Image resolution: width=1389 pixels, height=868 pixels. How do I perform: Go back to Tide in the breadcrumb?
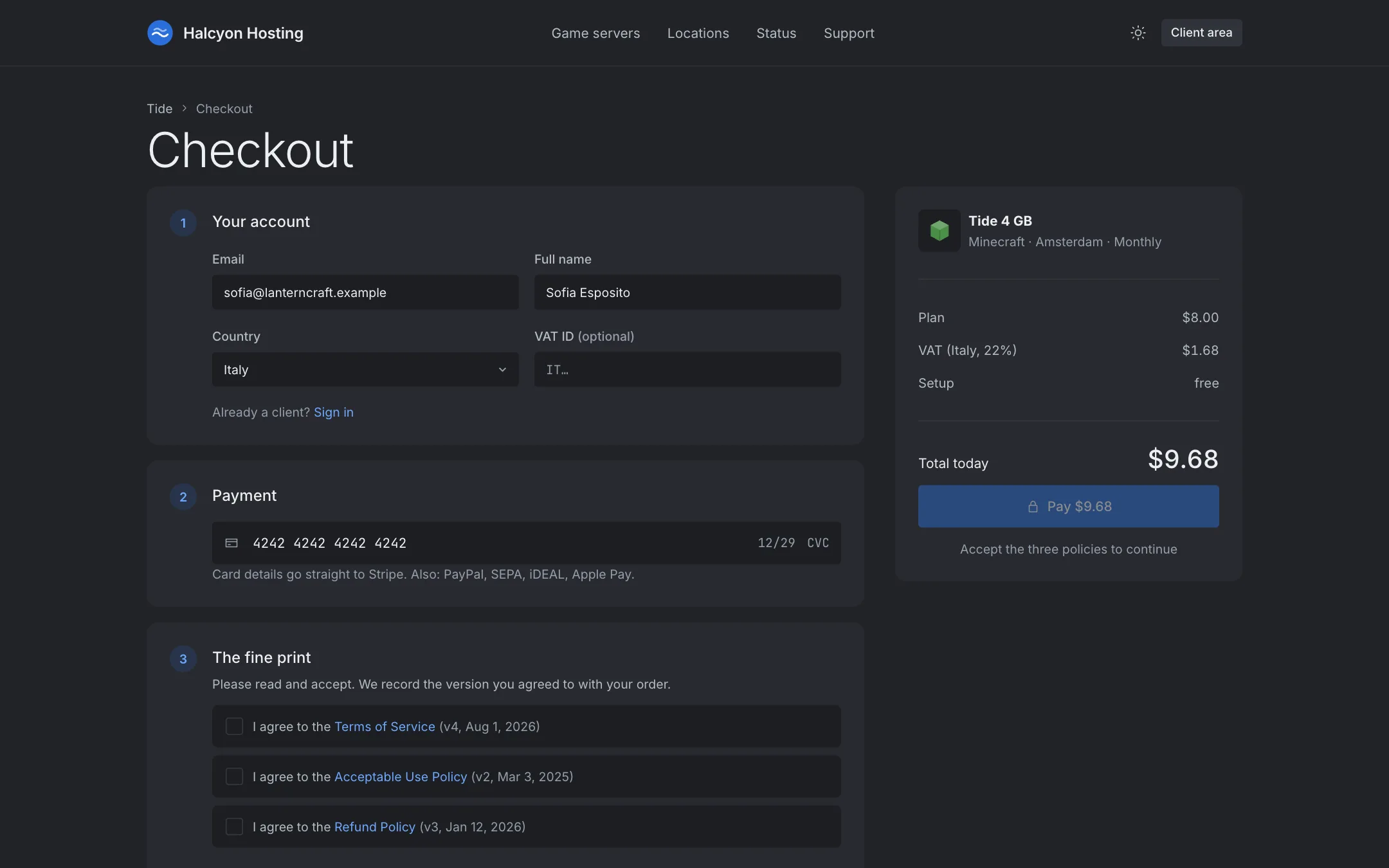(x=159, y=109)
